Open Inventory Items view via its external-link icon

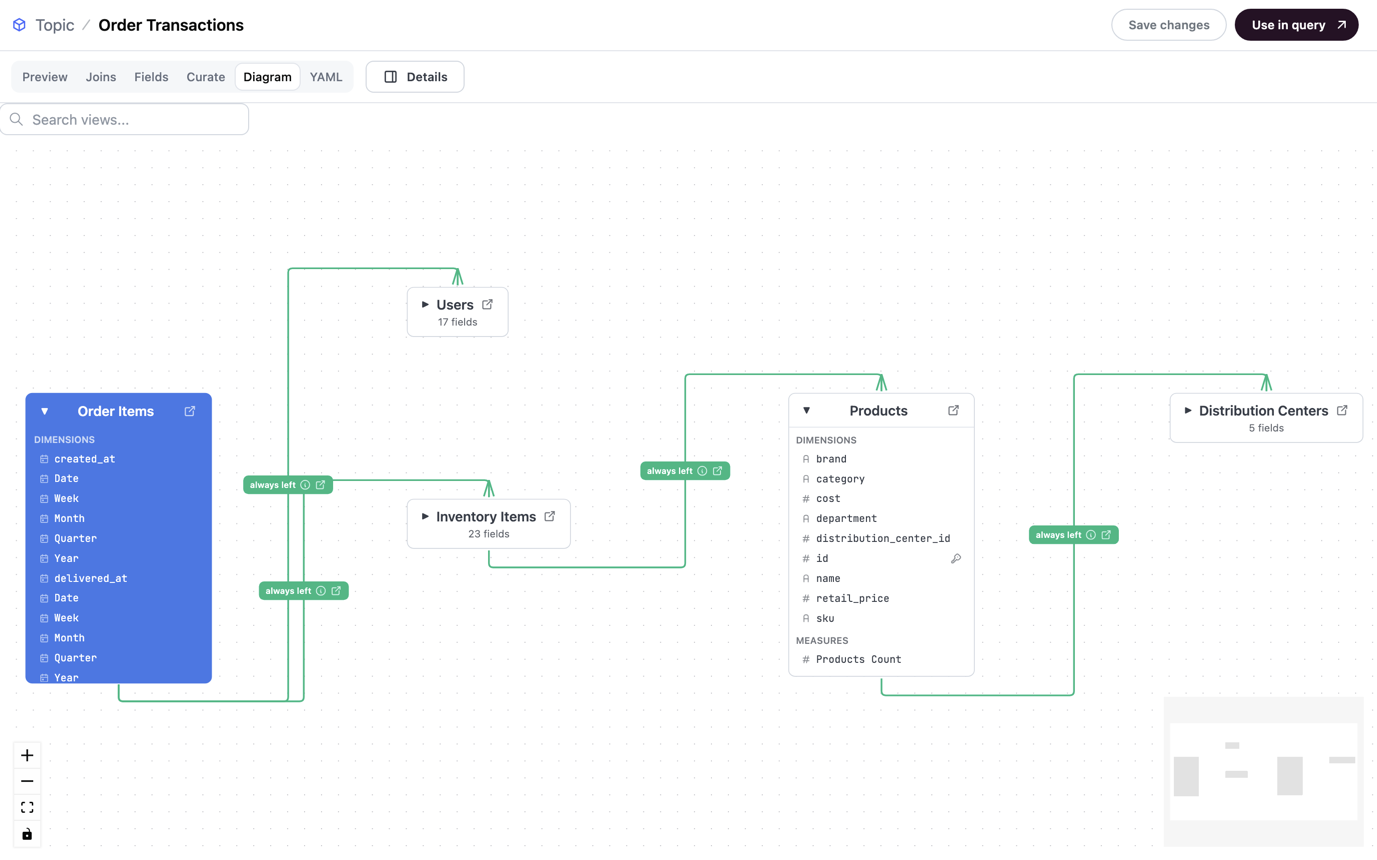(550, 516)
